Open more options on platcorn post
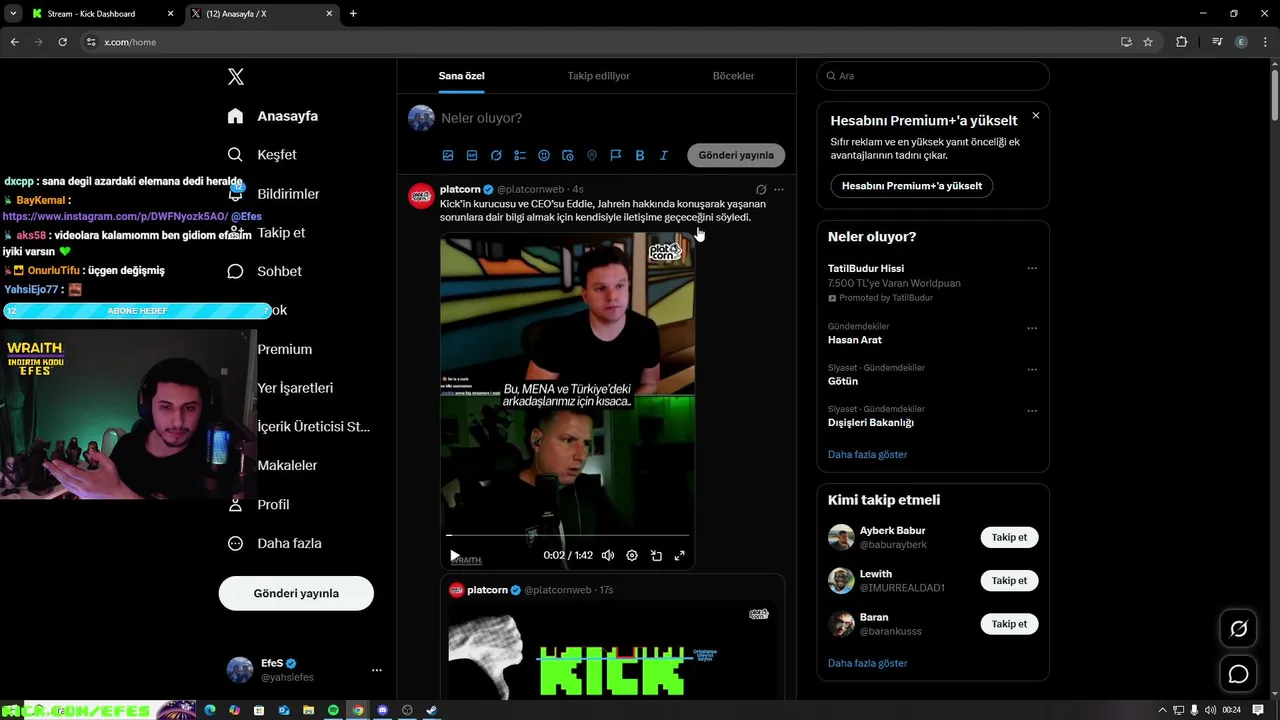The width and height of the screenshot is (1280, 720). pos(779,189)
